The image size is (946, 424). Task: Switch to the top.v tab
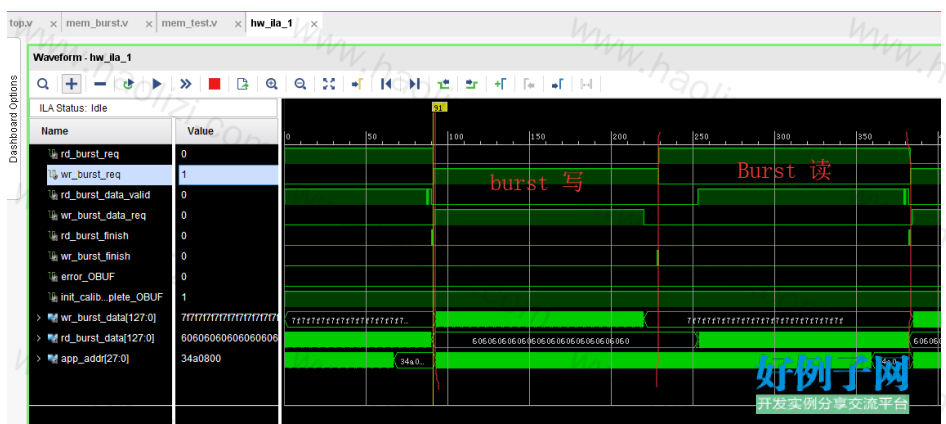pyautogui.click(x=22, y=23)
